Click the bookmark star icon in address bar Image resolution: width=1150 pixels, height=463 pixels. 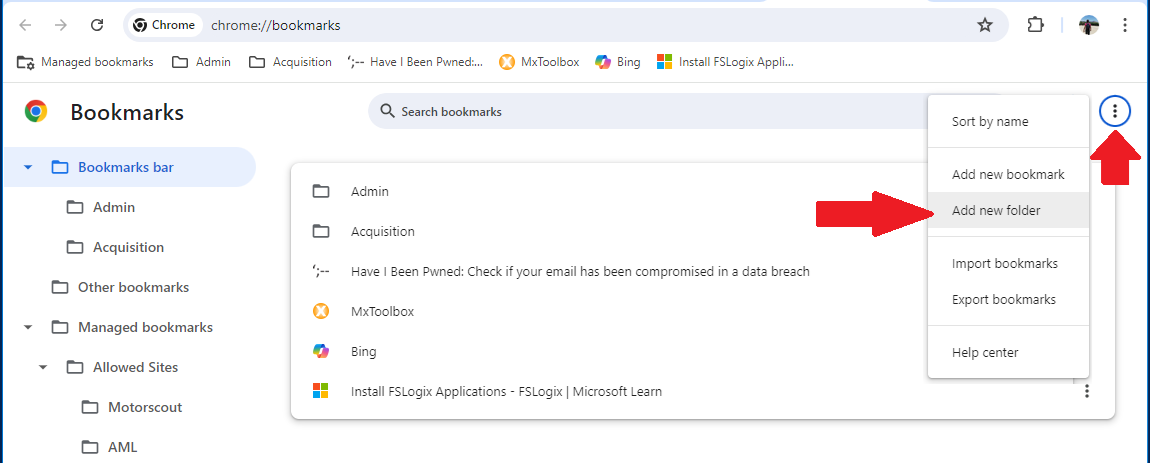pos(985,25)
